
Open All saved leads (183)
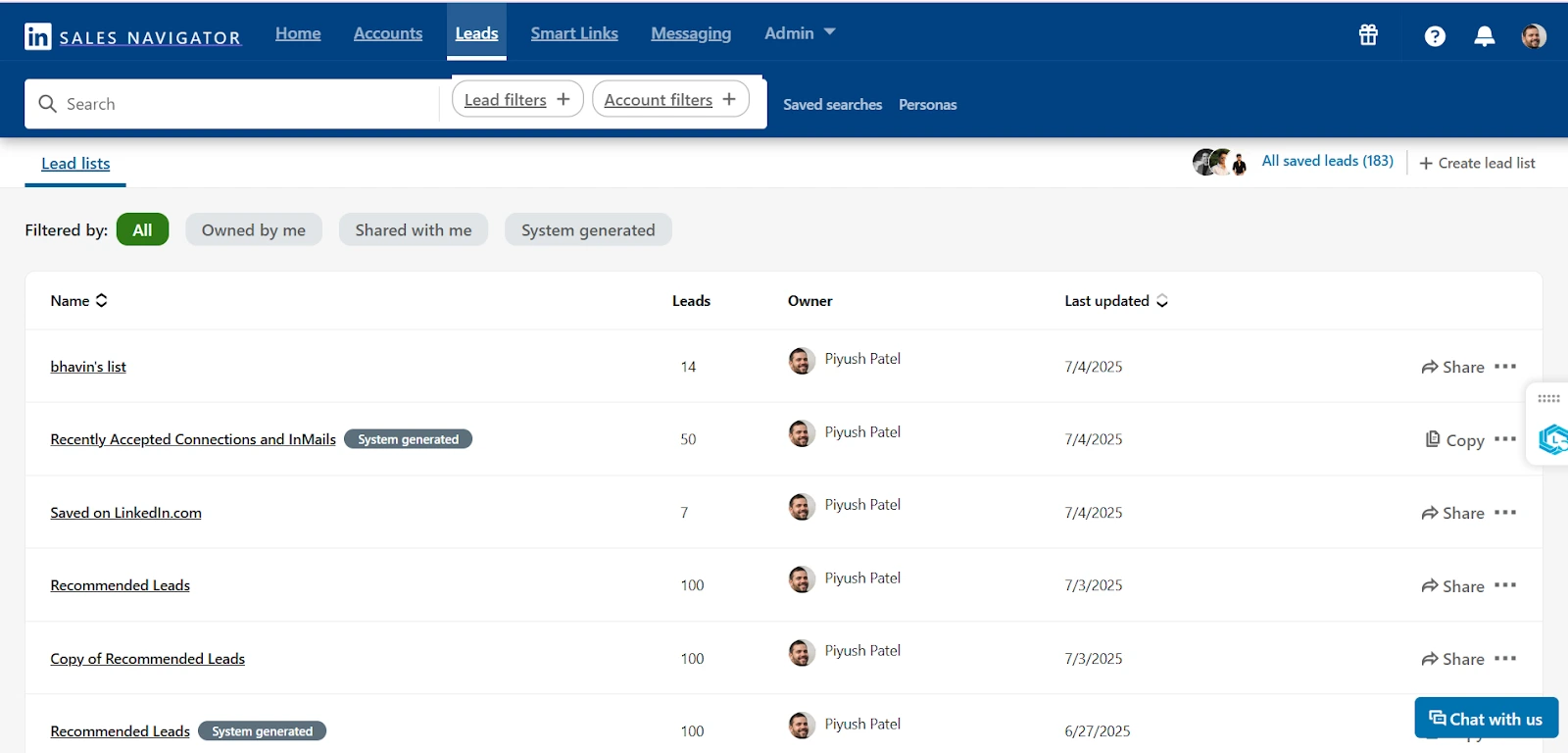(x=1327, y=161)
